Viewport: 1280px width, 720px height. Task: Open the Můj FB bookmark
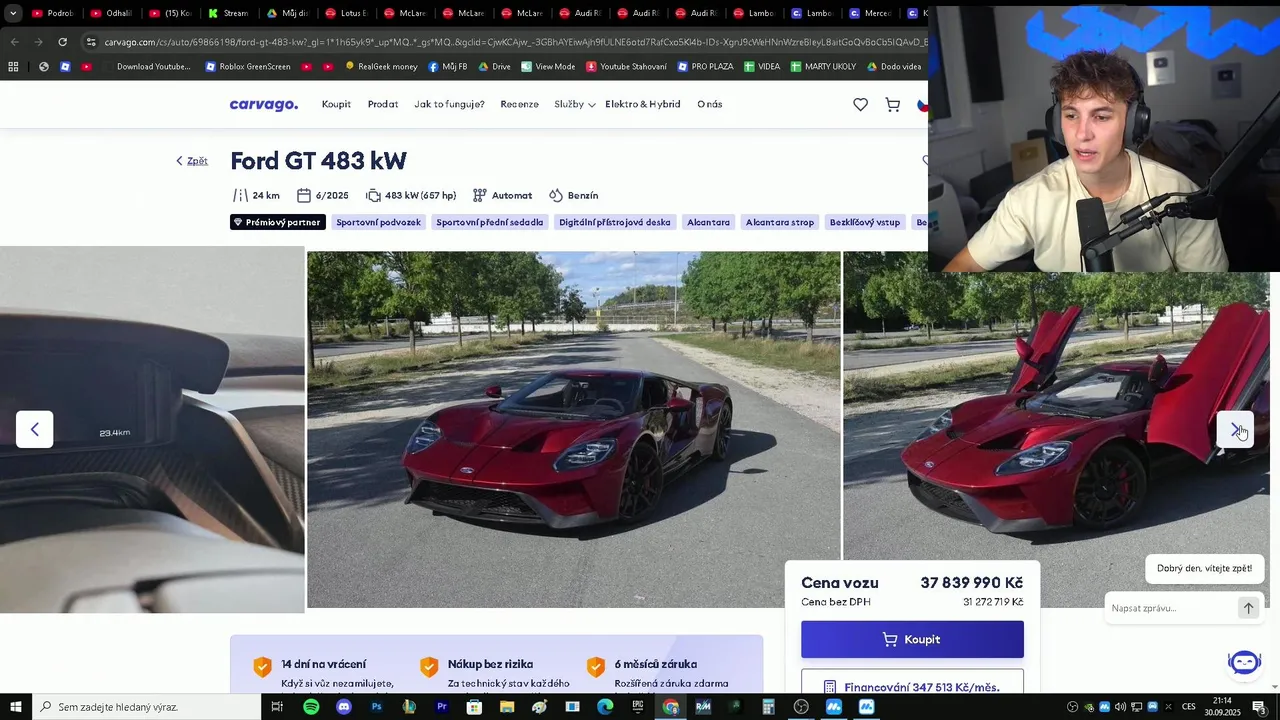click(x=447, y=67)
